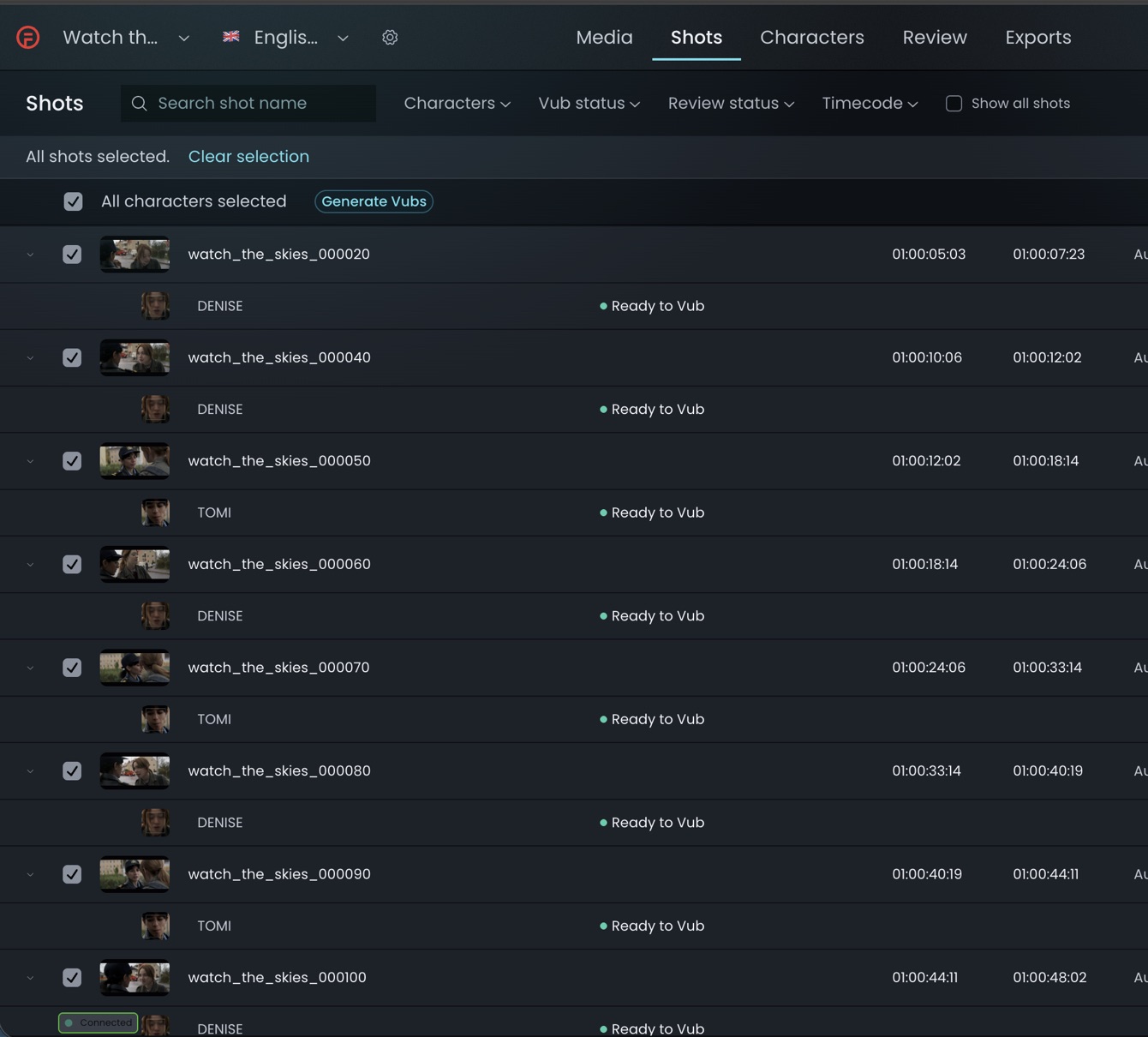The width and height of the screenshot is (1148, 1037).
Task: Select the Shots tab
Action: tap(696, 38)
